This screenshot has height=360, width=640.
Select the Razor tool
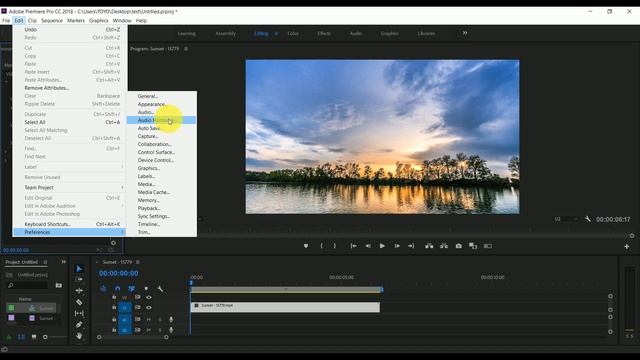79,302
